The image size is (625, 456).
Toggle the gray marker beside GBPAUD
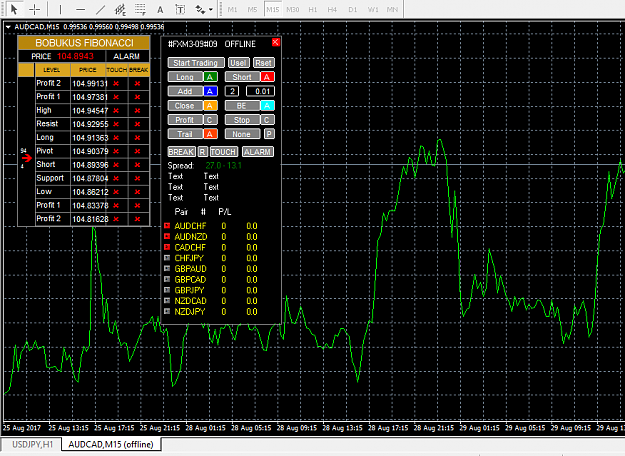pyautogui.click(x=167, y=269)
